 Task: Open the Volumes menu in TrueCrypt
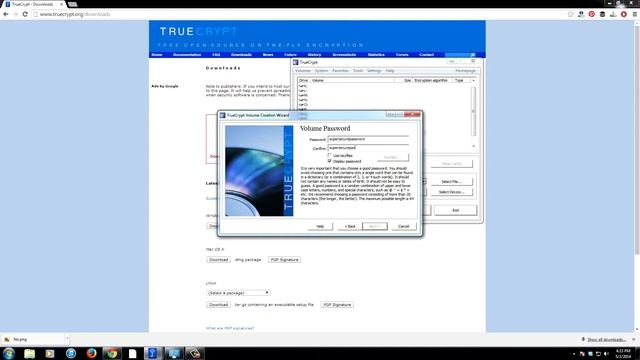point(303,71)
